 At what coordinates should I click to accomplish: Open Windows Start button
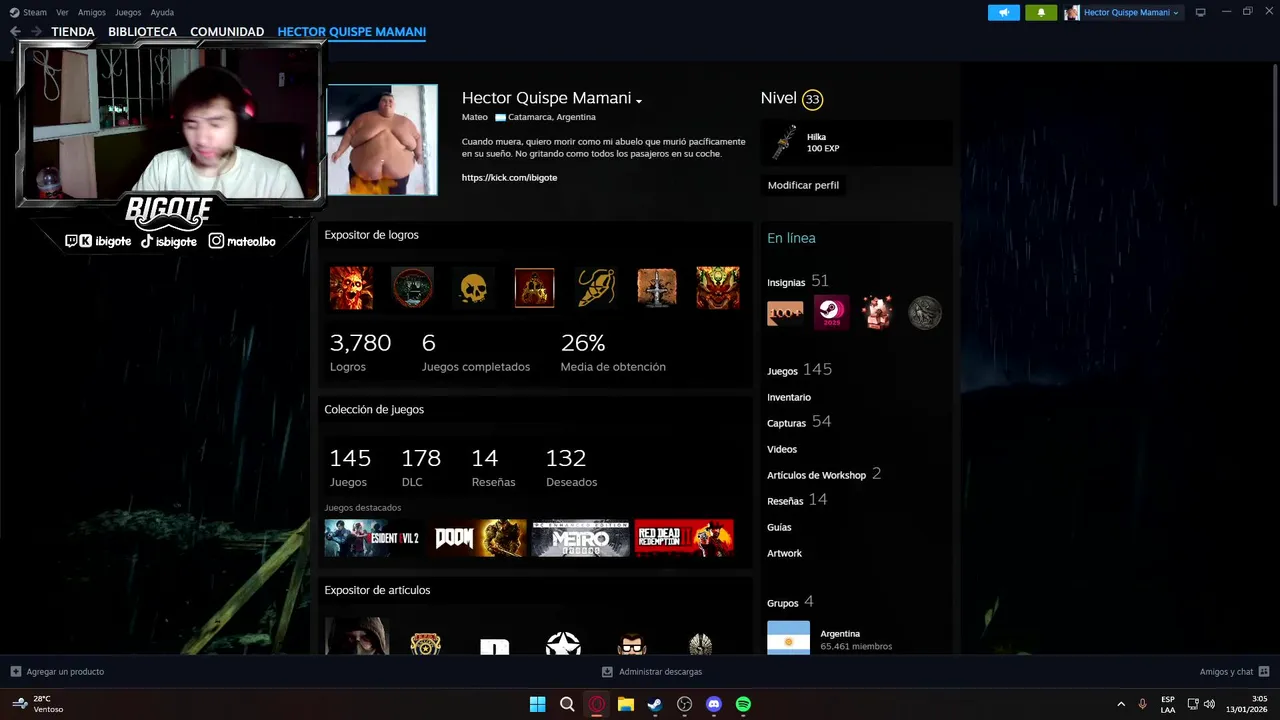pyautogui.click(x=538, y=704)
